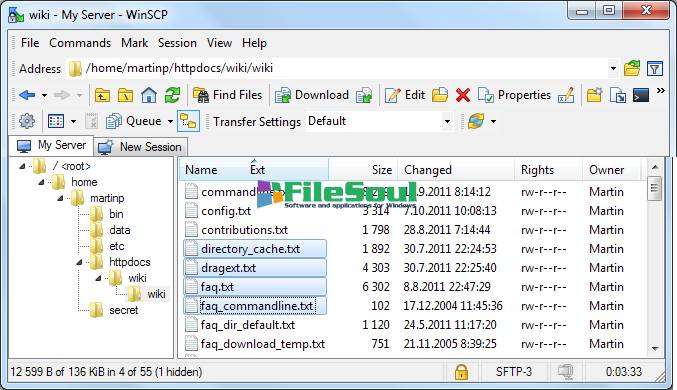Viewport: 677px width, 390px height.
Task: Click the Queue button
Action: tap(134, 121)
